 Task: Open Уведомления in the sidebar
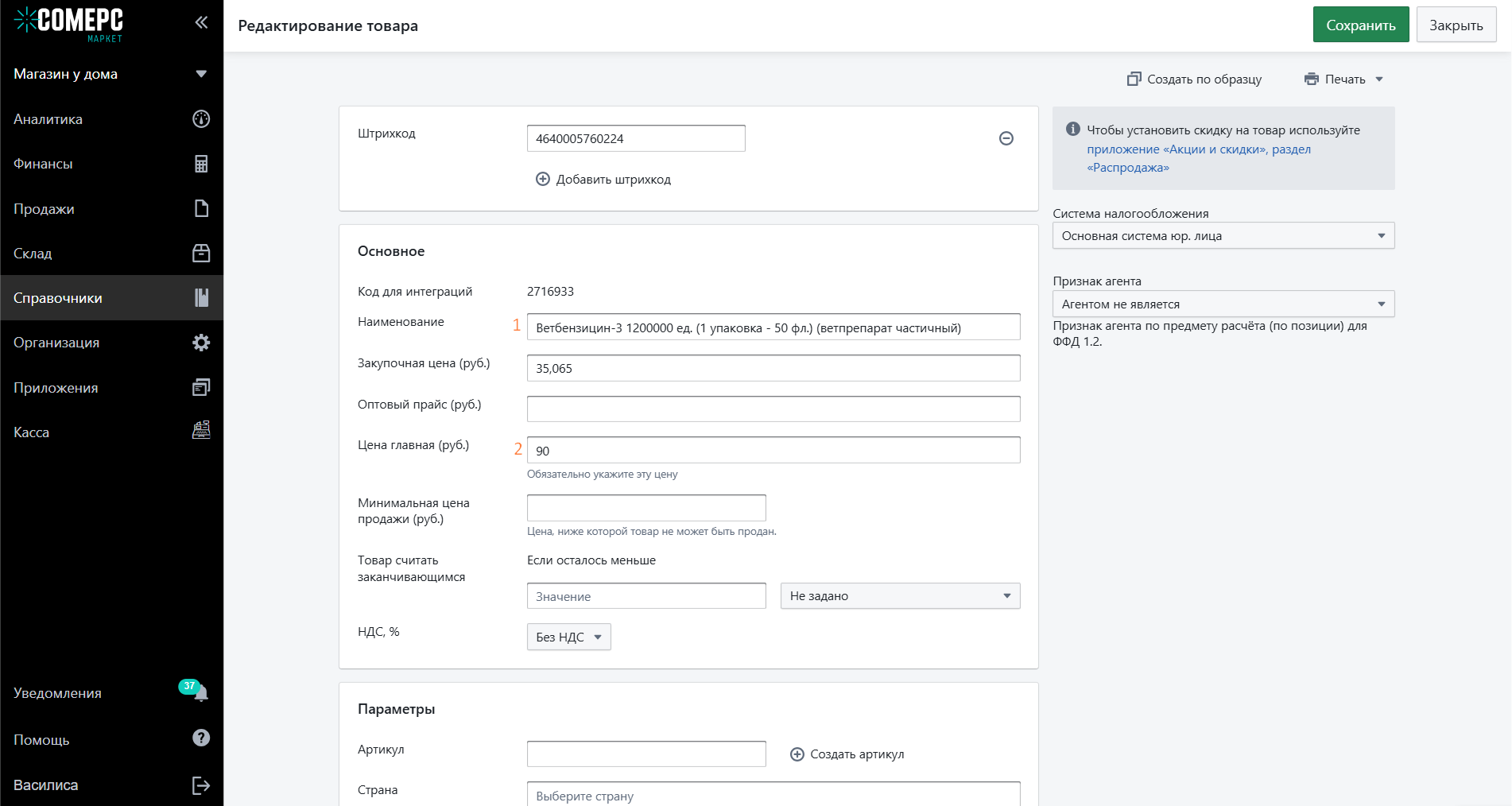point(57,693)
